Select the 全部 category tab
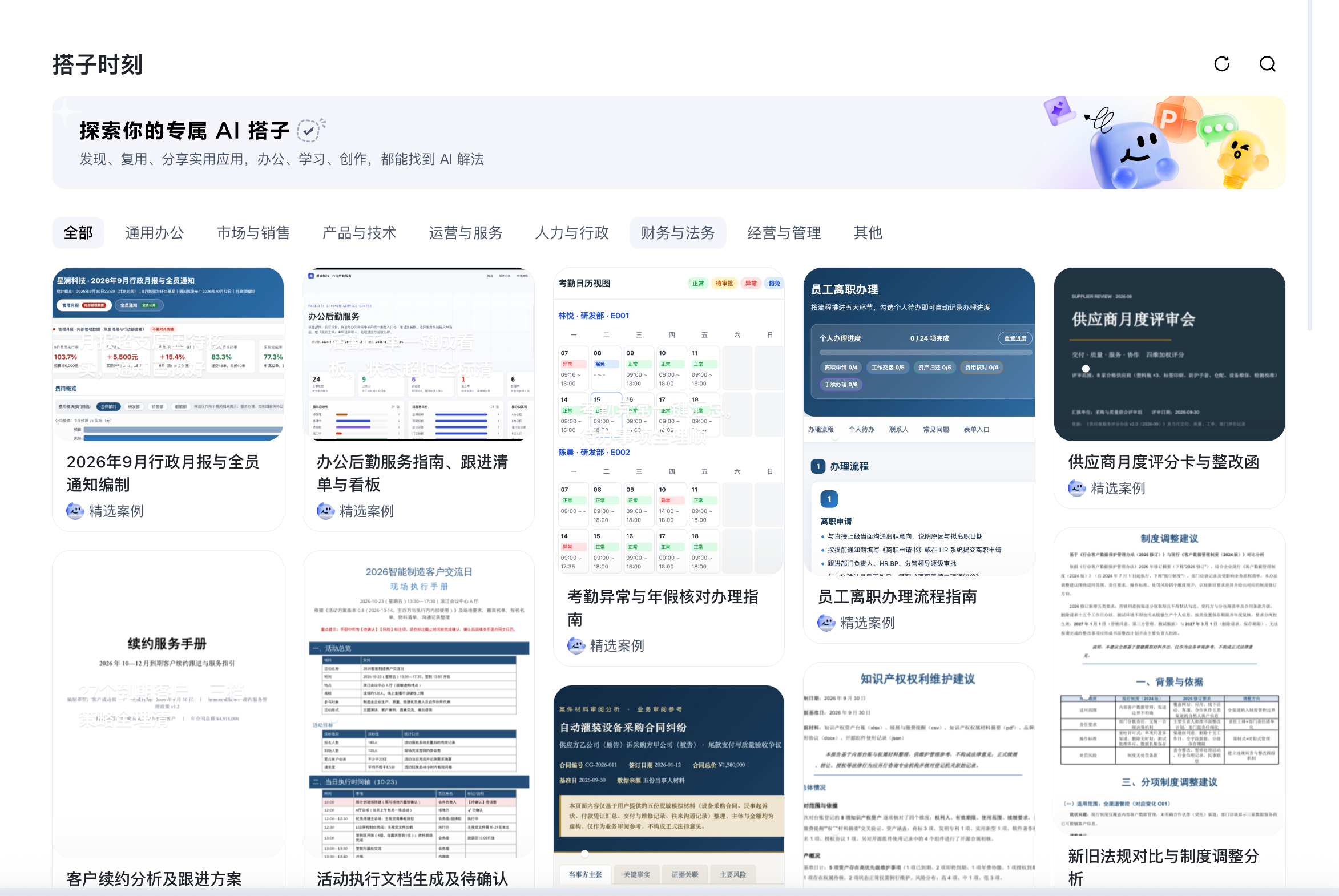The height and width of the screenshot is (896, 1339). tap(78, 233)
